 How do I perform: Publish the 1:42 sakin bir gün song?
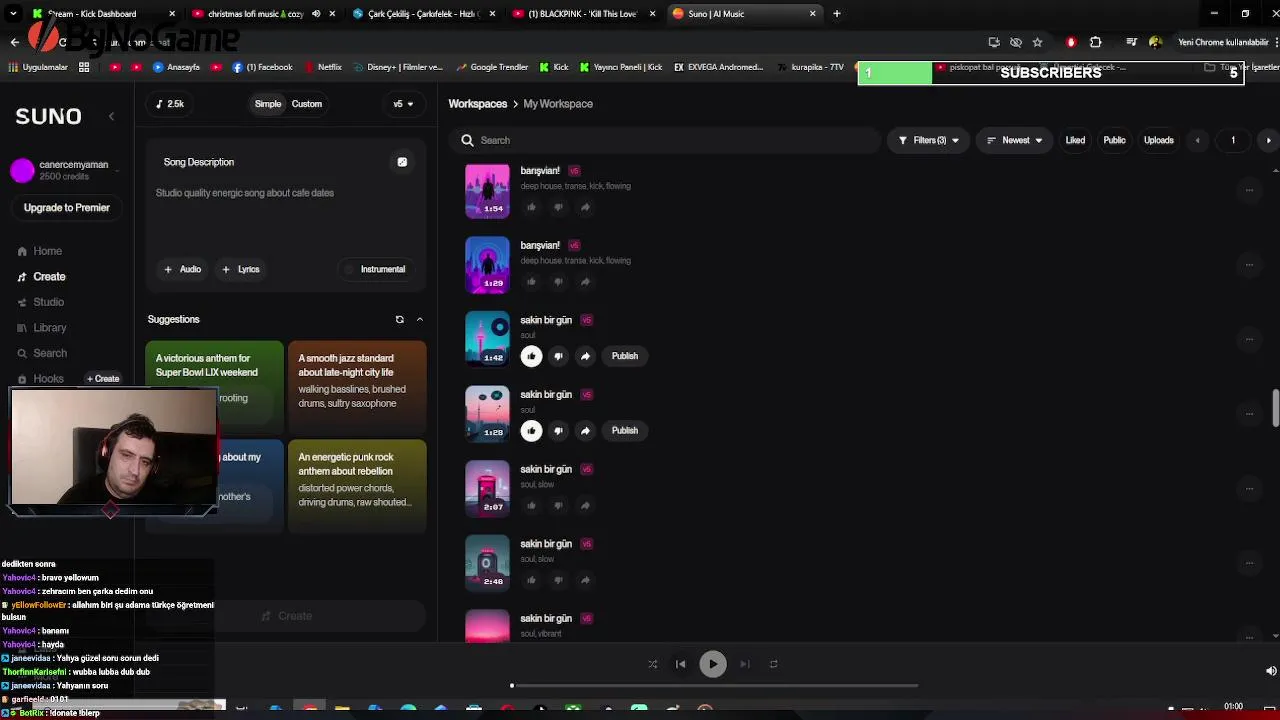pyautogui.click(x=624, y=356)
